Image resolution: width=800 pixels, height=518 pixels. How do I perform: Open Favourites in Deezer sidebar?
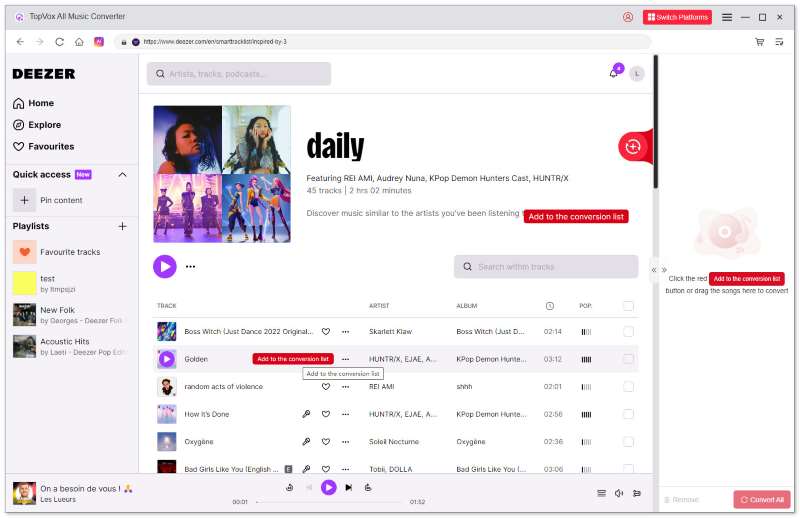(43, 146)
